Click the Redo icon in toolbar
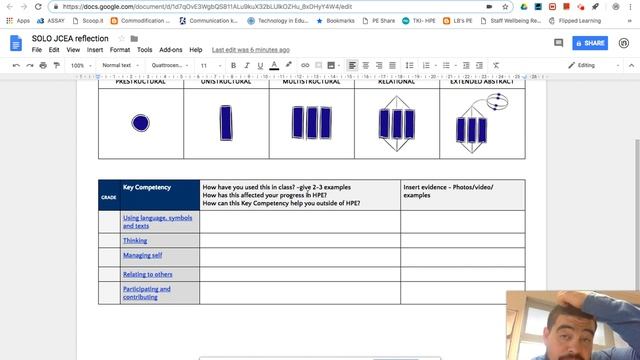 coord(29,65)
